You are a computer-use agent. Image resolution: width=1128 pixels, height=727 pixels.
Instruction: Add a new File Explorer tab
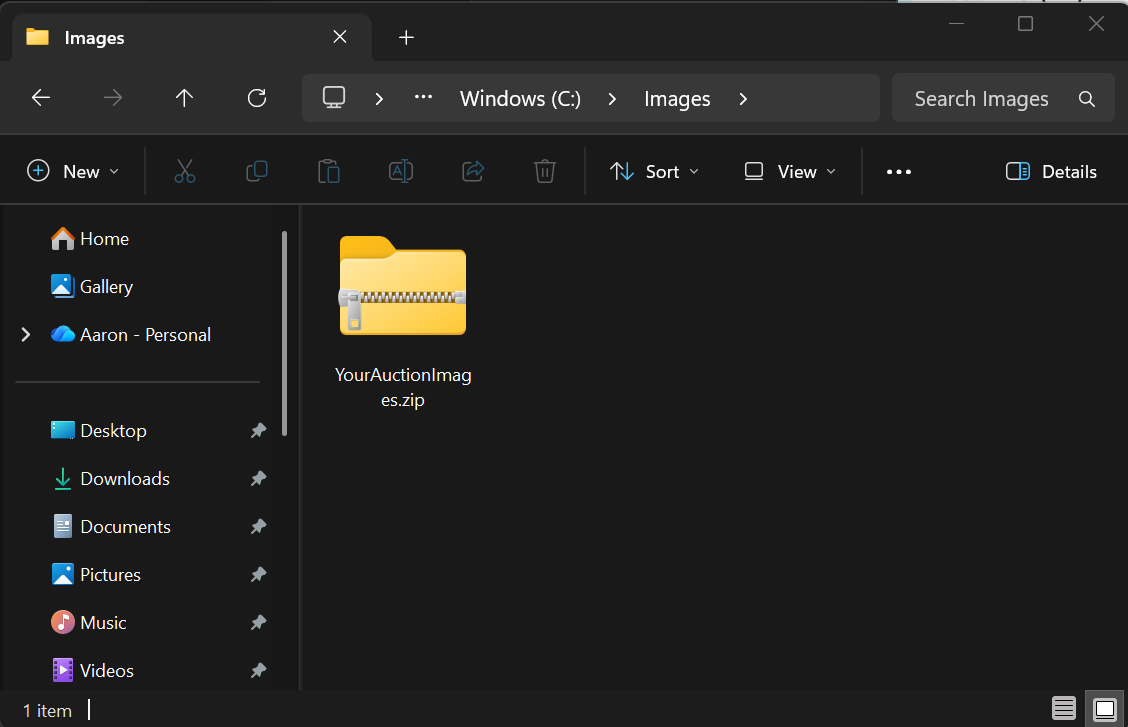click(406, 37)
